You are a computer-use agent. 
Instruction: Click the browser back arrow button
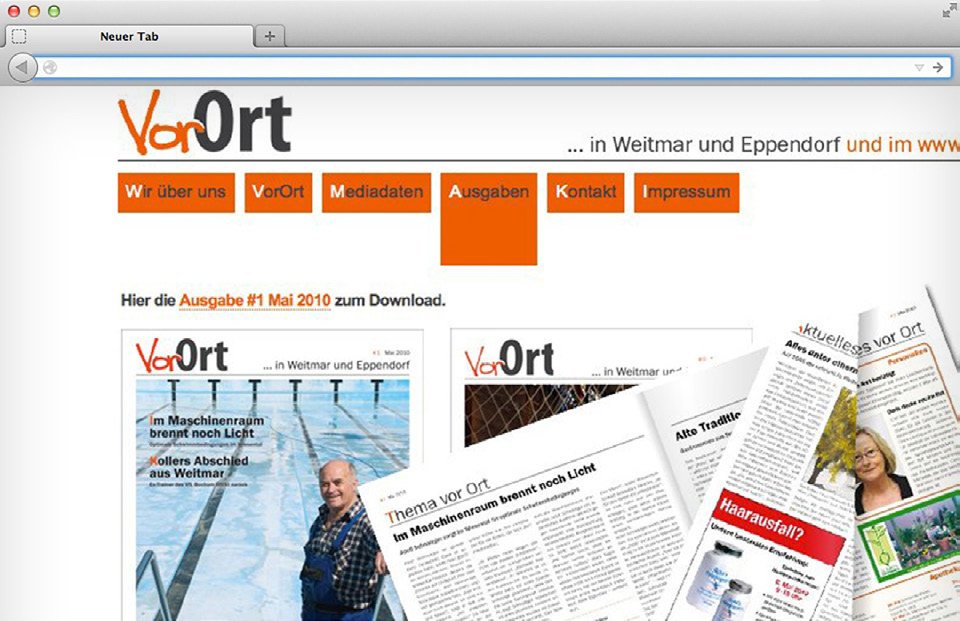(21, 67)
